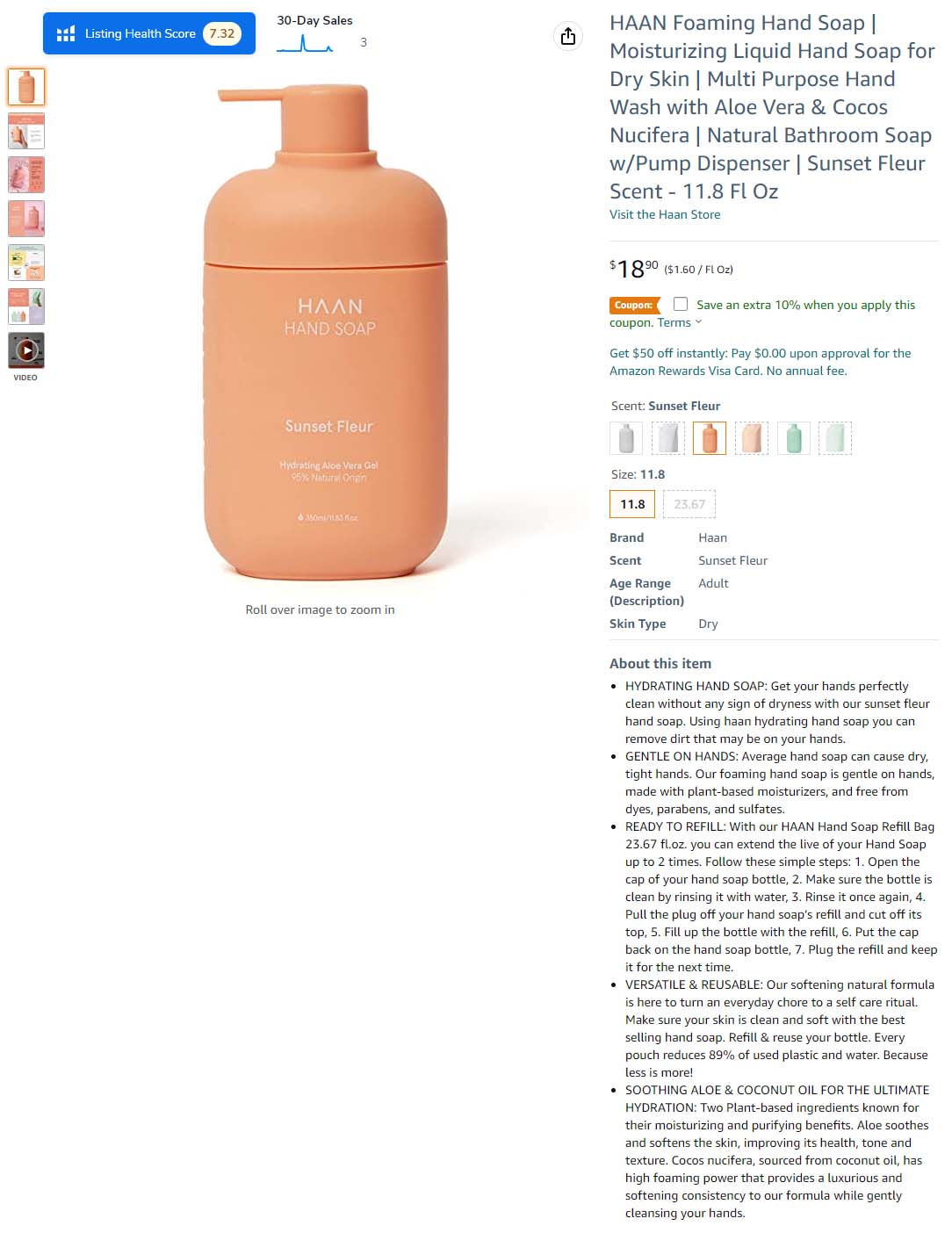Choose the mint green refill pouch swatch
This screenshot has width=952, height=1233.
click(835, 438)
